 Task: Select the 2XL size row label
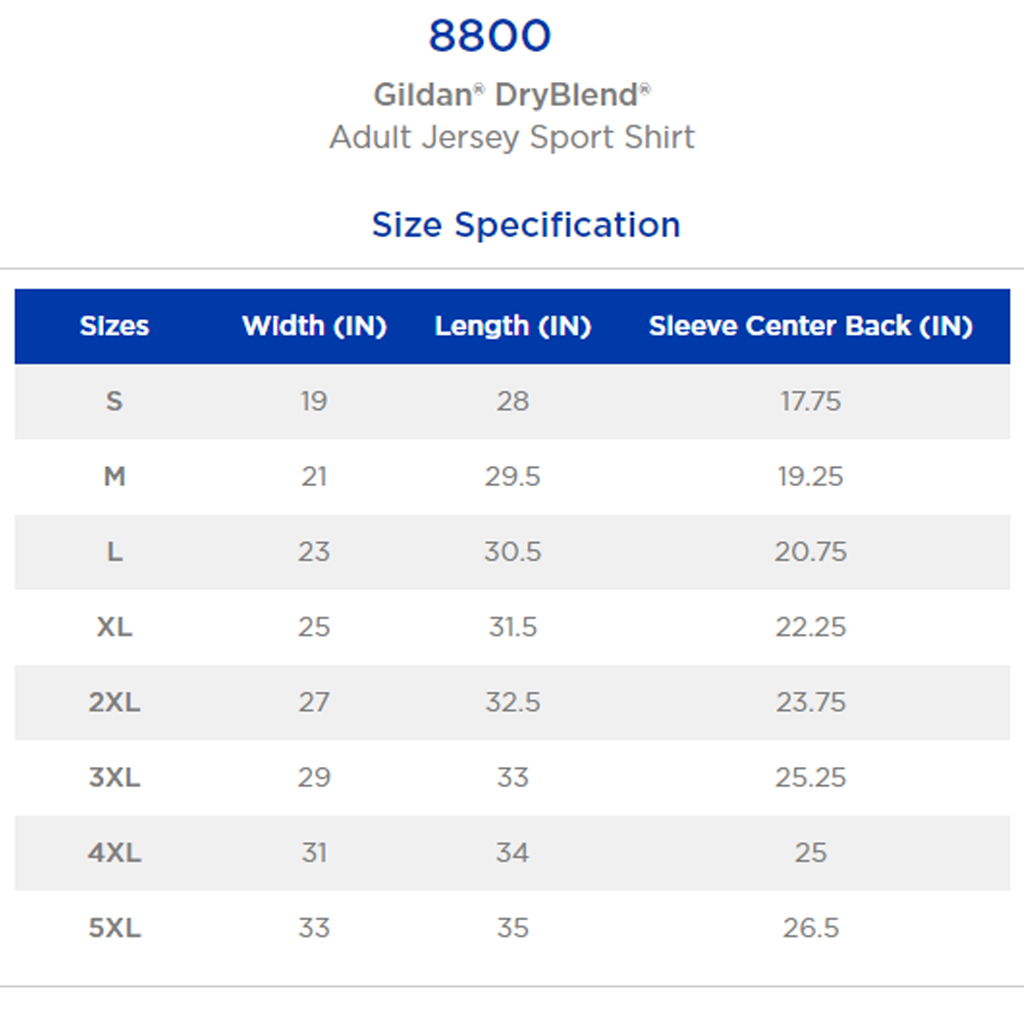114,702
